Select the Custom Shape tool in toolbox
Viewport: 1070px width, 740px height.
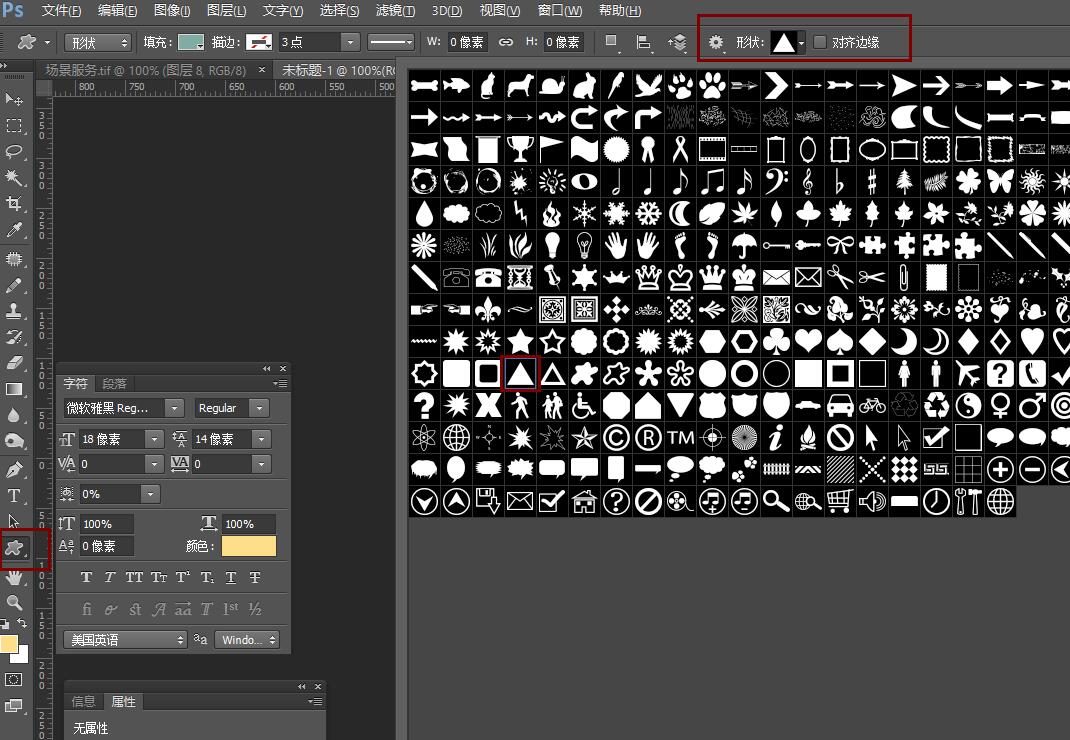pos(14,547)
